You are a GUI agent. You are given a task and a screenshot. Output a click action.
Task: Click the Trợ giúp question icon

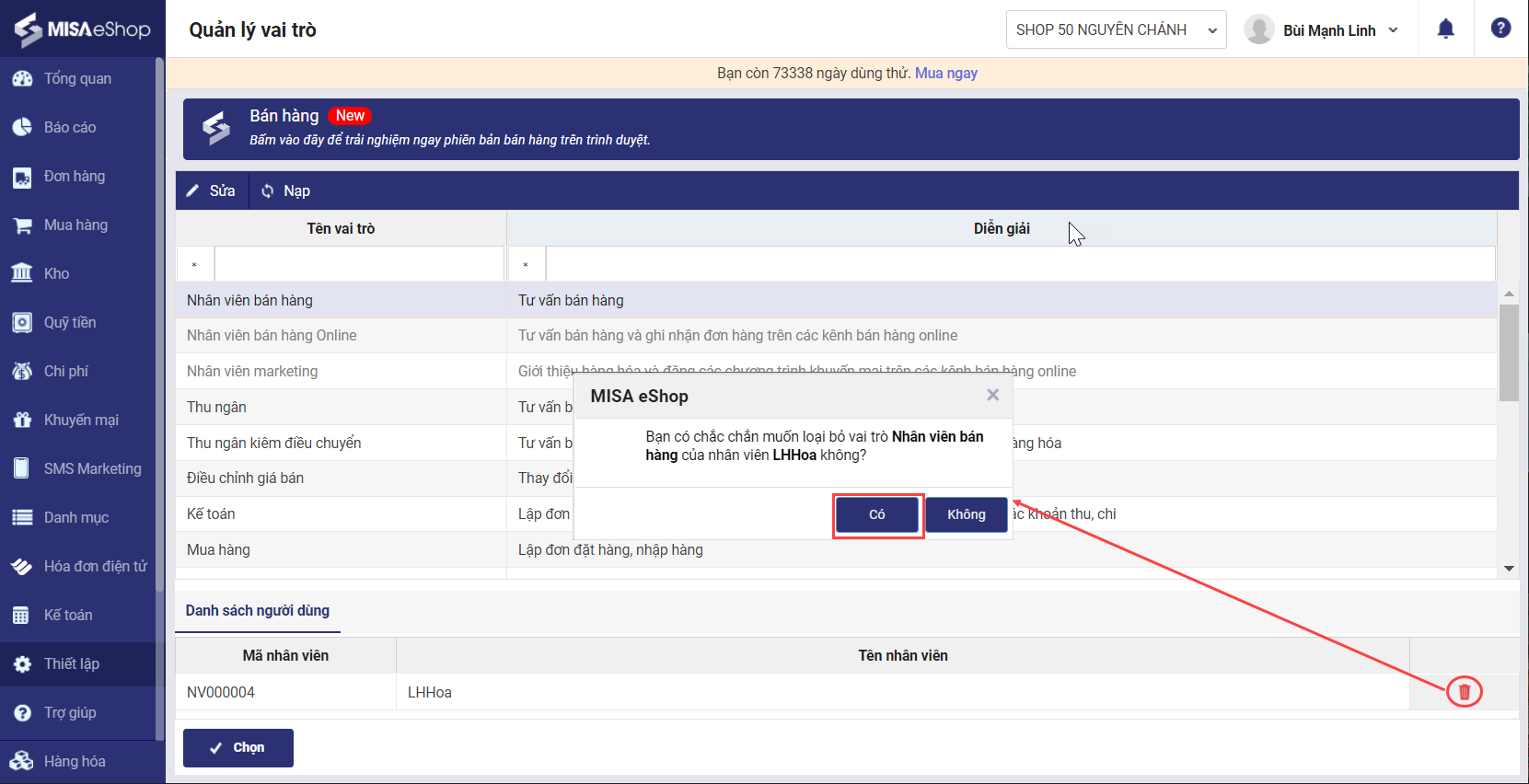tap(22, 712)
